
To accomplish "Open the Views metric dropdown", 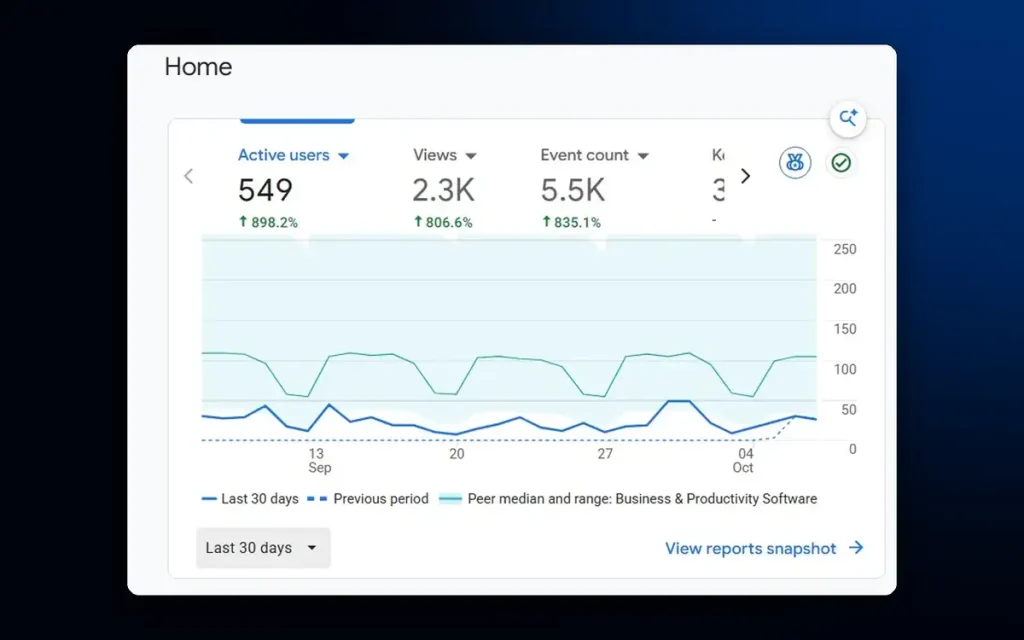I will 471,156.
